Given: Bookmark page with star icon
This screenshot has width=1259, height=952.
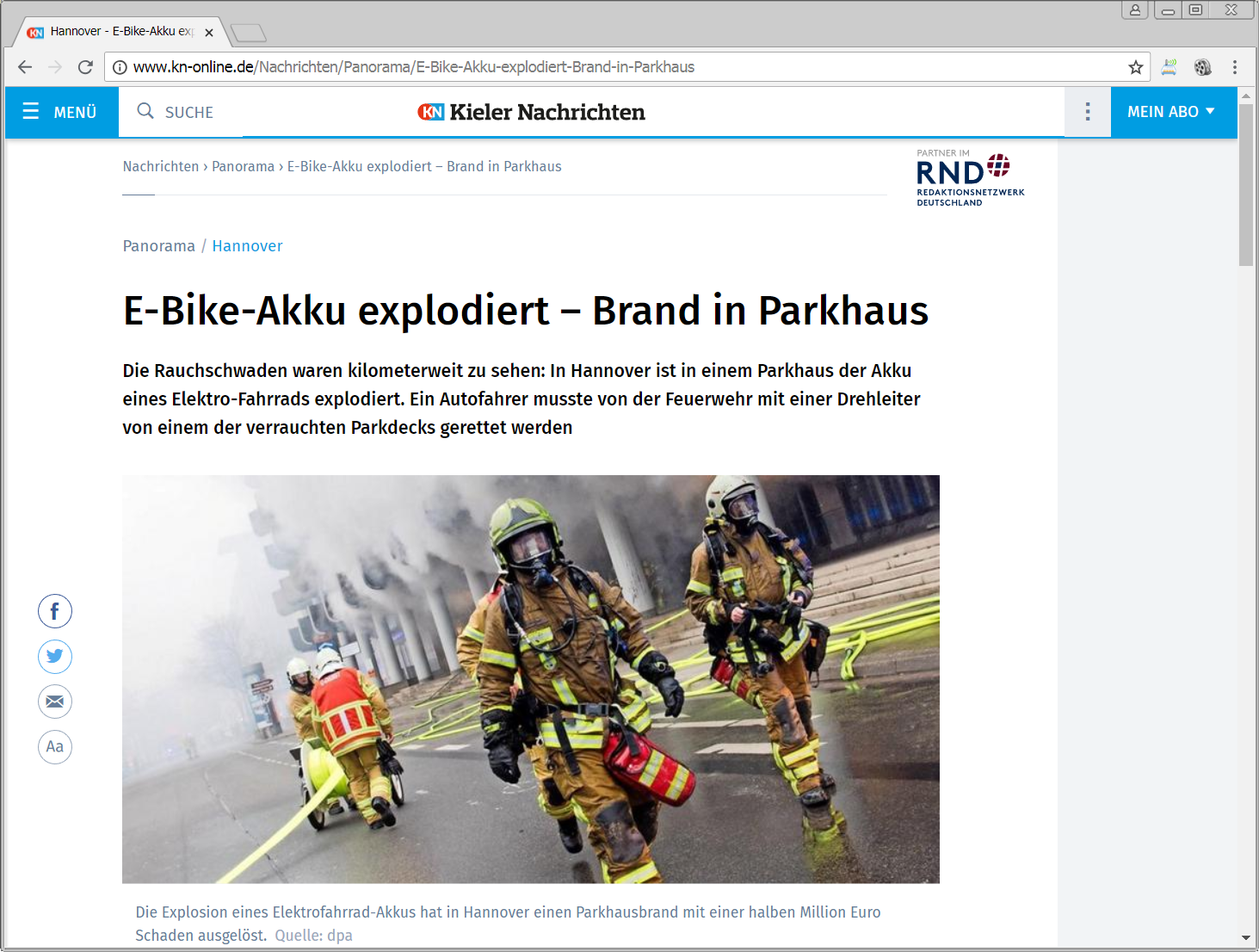Looking at the screenshot, I should point(1135,67).
